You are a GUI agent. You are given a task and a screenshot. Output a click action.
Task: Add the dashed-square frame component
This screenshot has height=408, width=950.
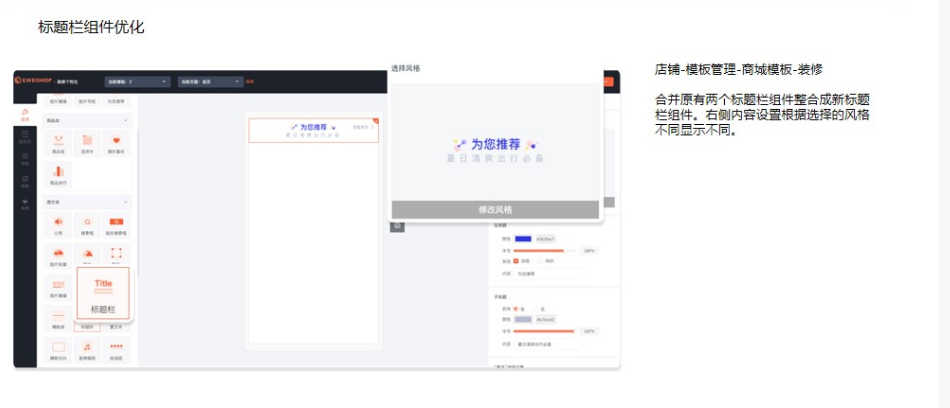click(x=116, y=255)
